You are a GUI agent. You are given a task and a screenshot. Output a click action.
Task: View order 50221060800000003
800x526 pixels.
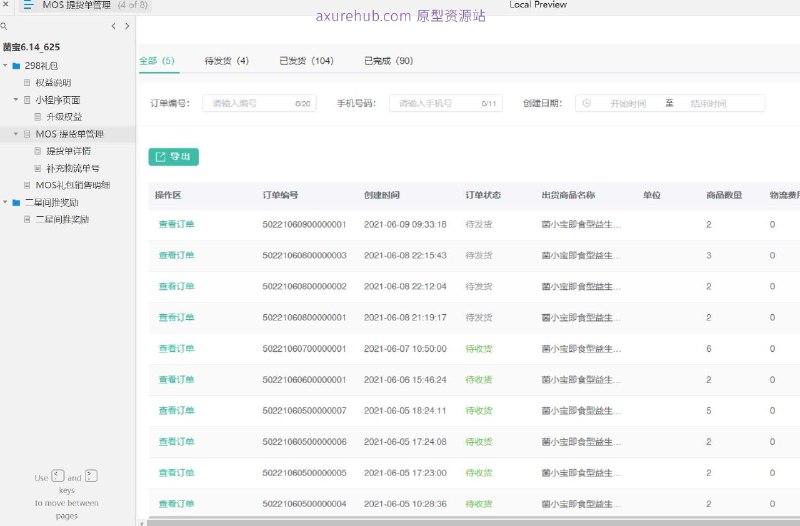pos(177,255)
